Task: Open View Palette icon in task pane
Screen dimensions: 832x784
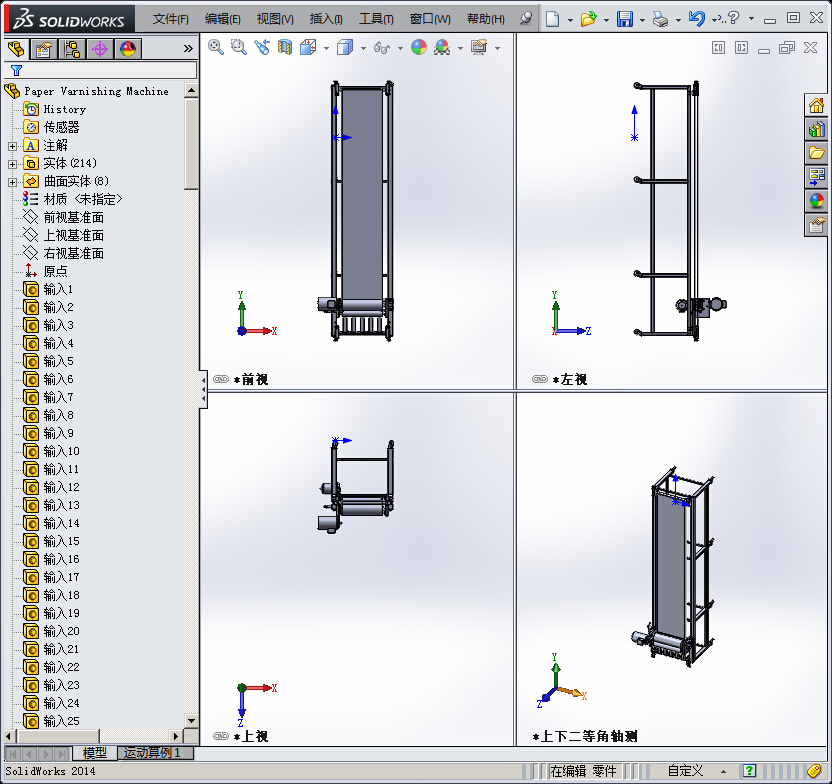Action: click(816, 177)
